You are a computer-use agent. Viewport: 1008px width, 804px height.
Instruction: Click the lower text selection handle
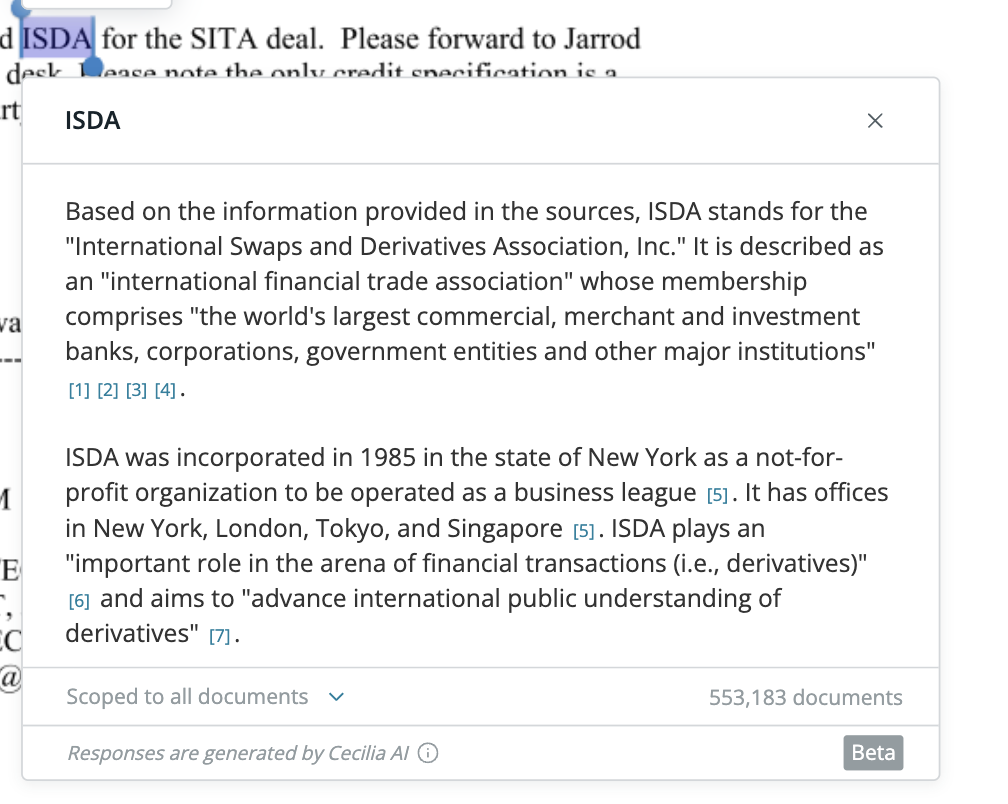pyautogui.click(x=94, y=67)
